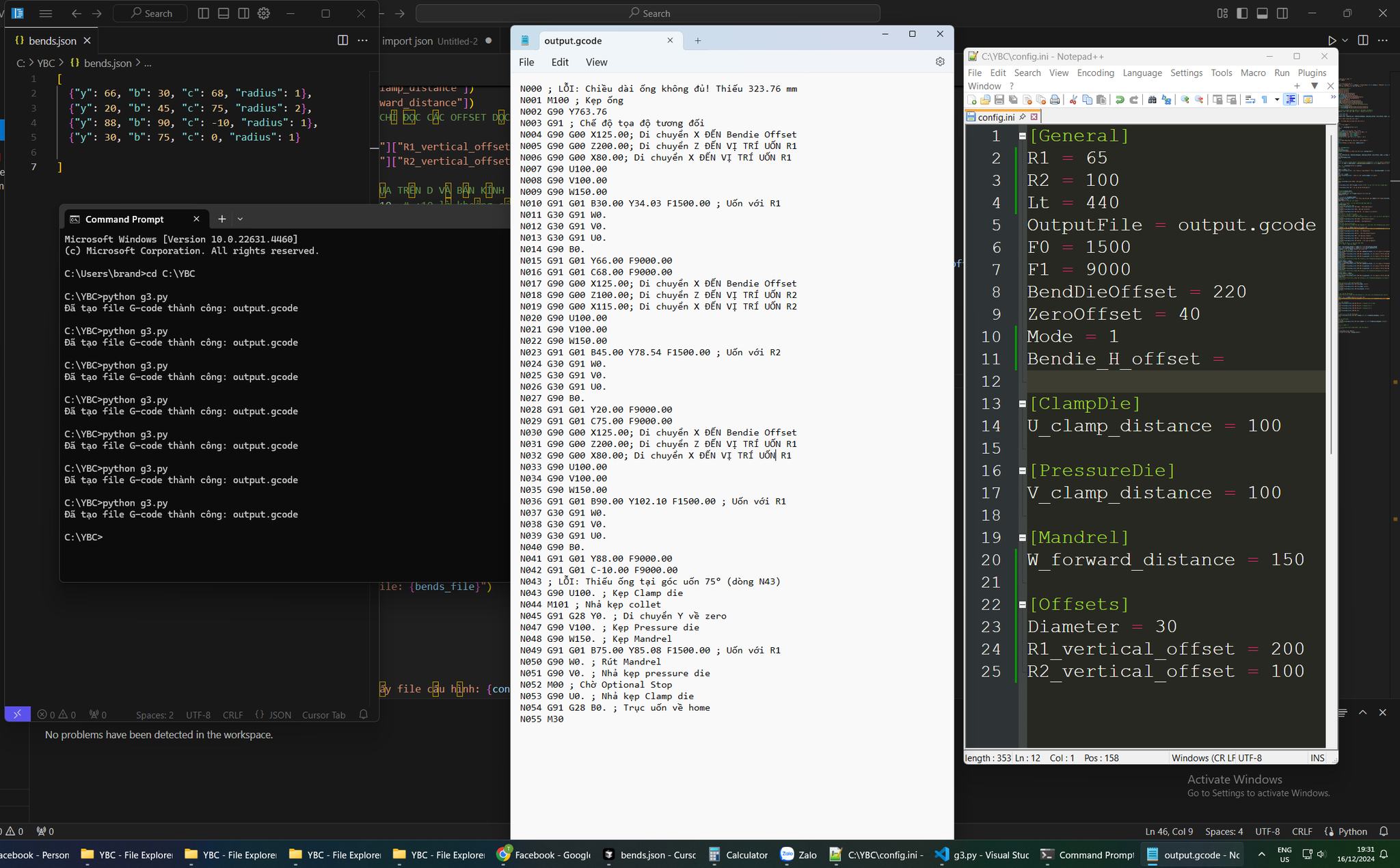The height and width of the screenshot is (868, 1400).
Task: Click Paste icon in Notepad++ toolbar
Action: click(1101, 100)
